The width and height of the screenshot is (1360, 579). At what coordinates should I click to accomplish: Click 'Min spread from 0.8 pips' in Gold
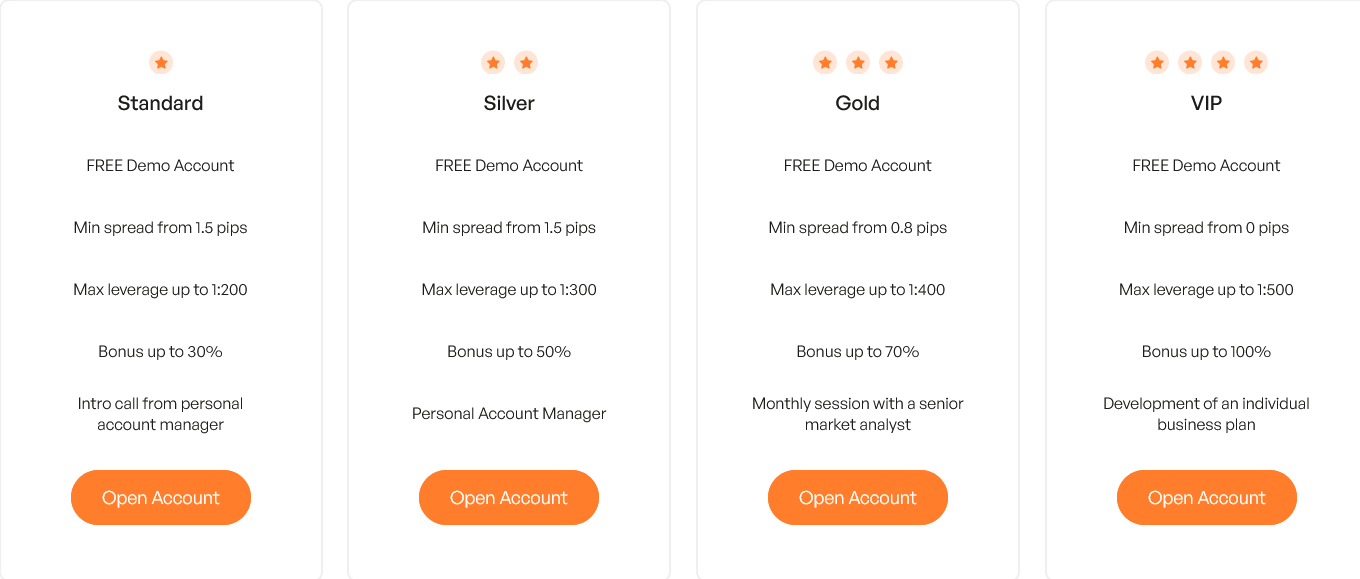[x=858, y=228]
